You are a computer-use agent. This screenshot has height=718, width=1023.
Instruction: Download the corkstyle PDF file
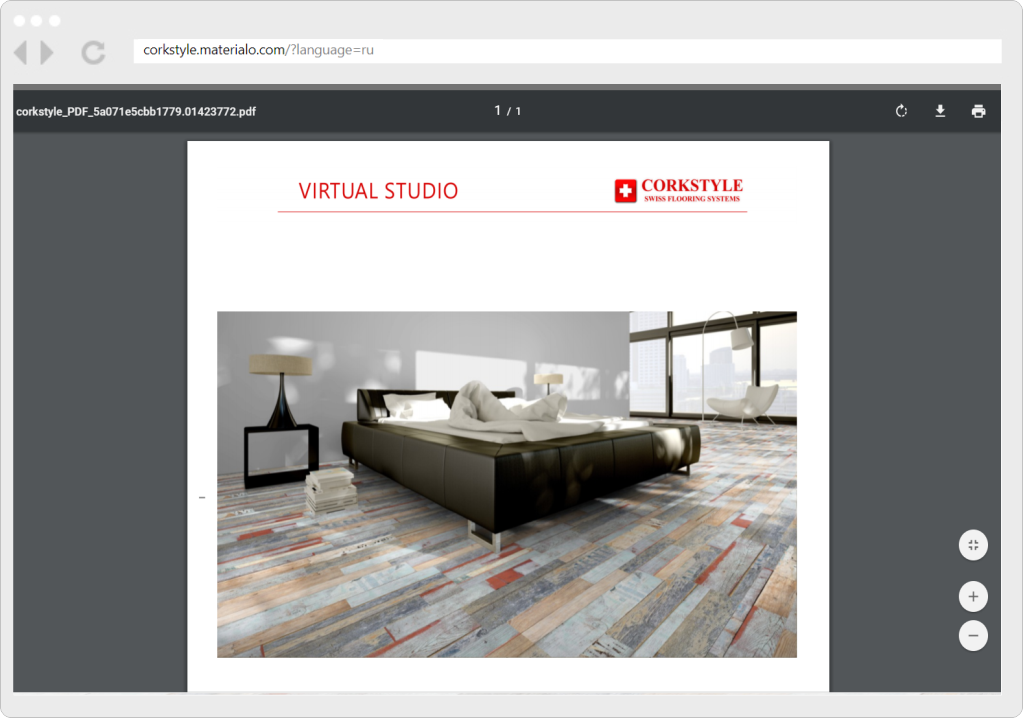940,111
